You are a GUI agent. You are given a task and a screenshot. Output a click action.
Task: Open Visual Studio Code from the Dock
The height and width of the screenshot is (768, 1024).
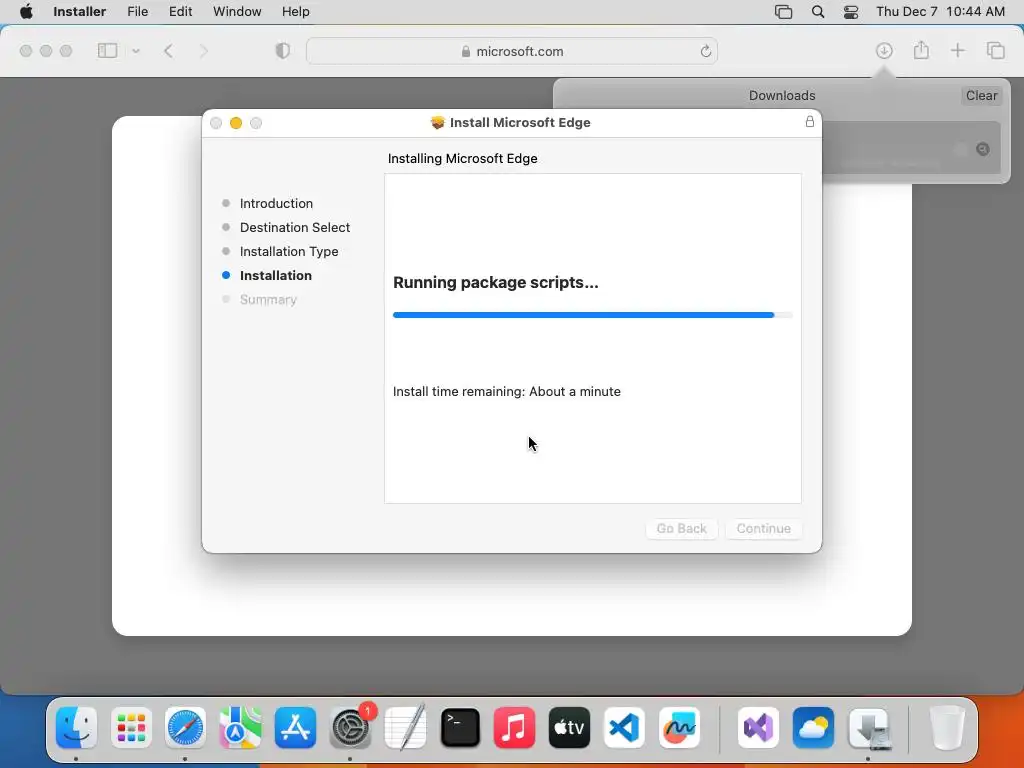click(x=624, y=728)
